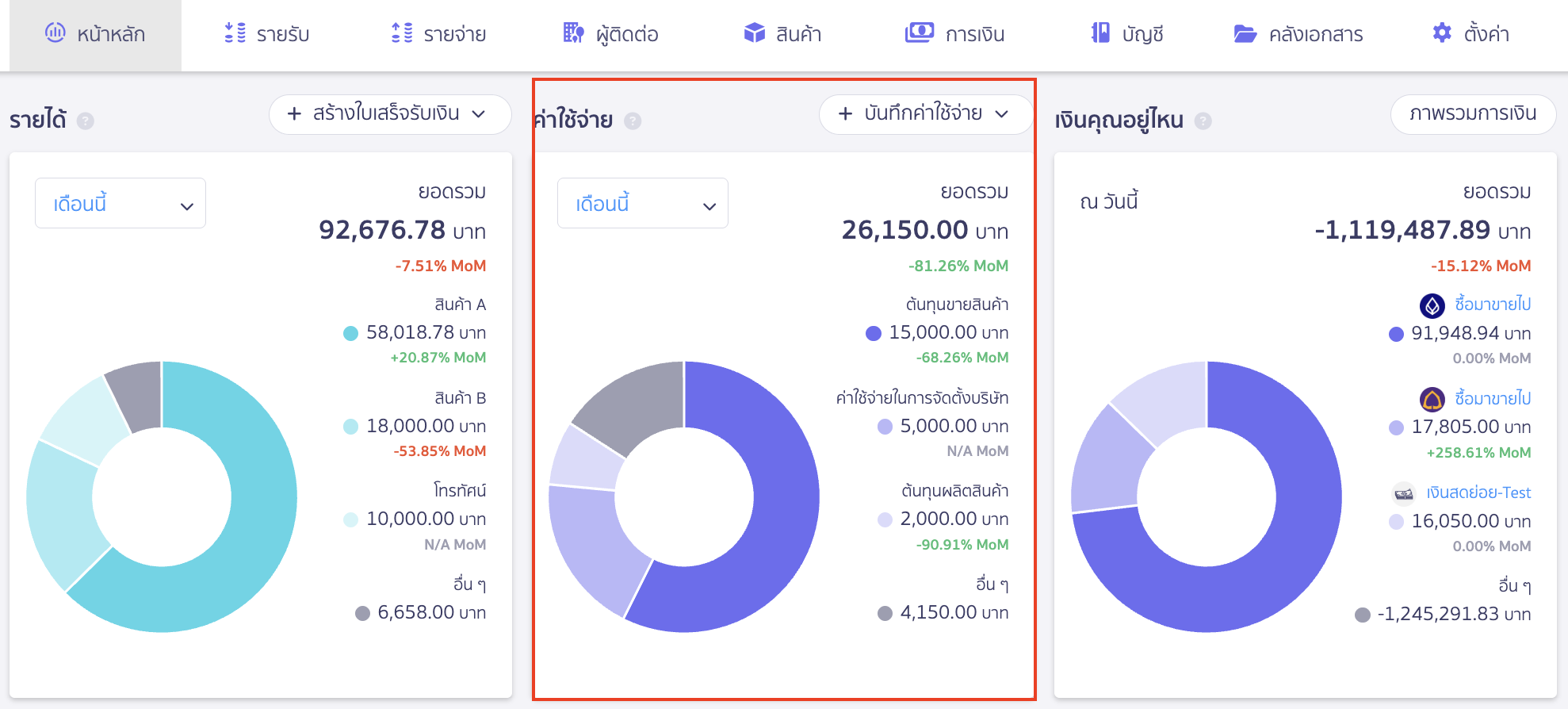This screenshot has width=1568, height=709.
Task: Open the เงินสดย่อย-Test account link
Action: [1478, 492]
